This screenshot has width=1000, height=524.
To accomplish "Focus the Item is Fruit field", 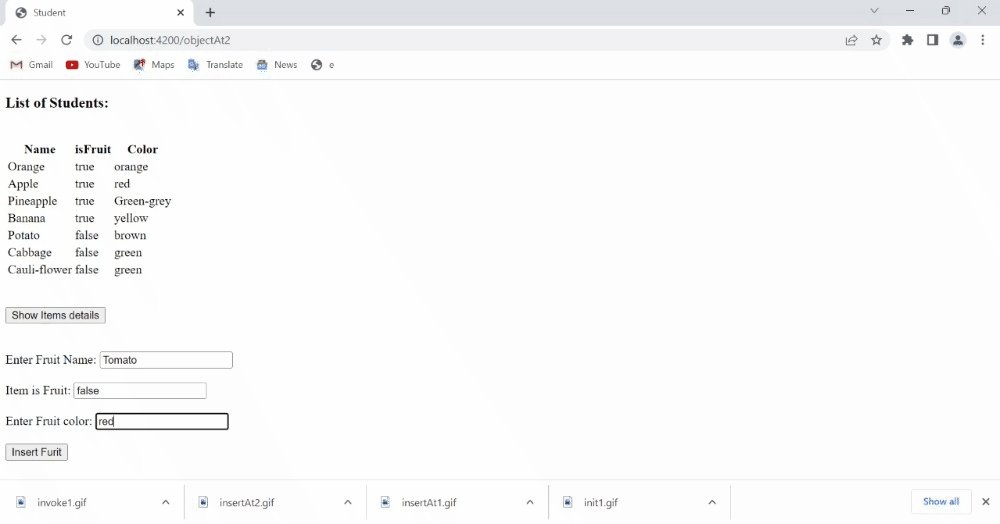I will [140, 391].
